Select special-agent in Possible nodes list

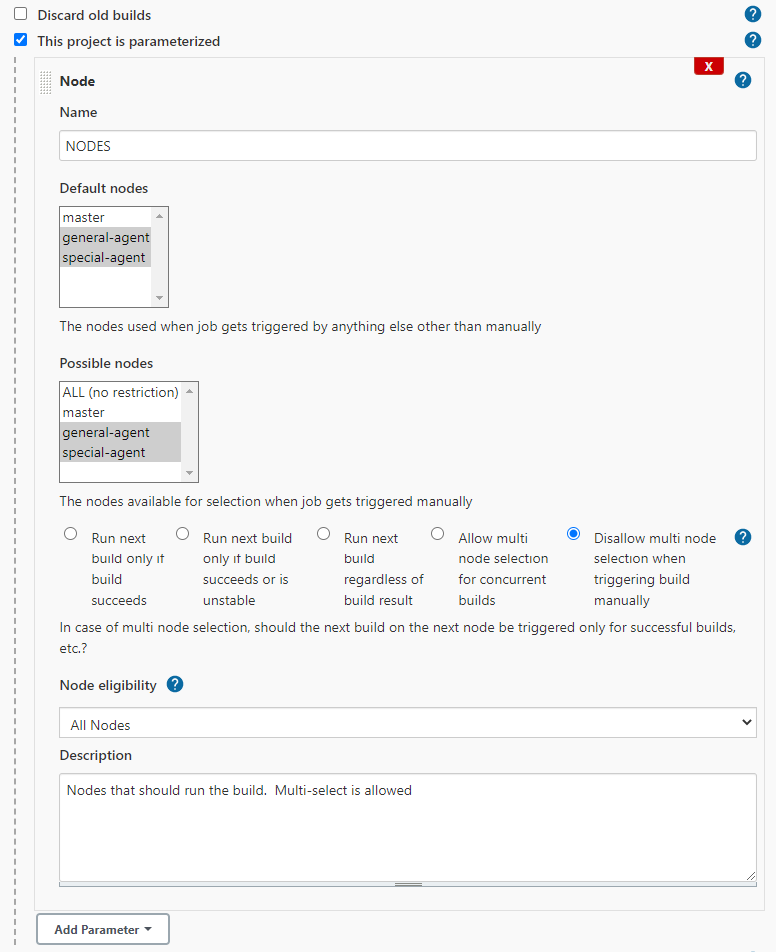click(x=121, y=452)
